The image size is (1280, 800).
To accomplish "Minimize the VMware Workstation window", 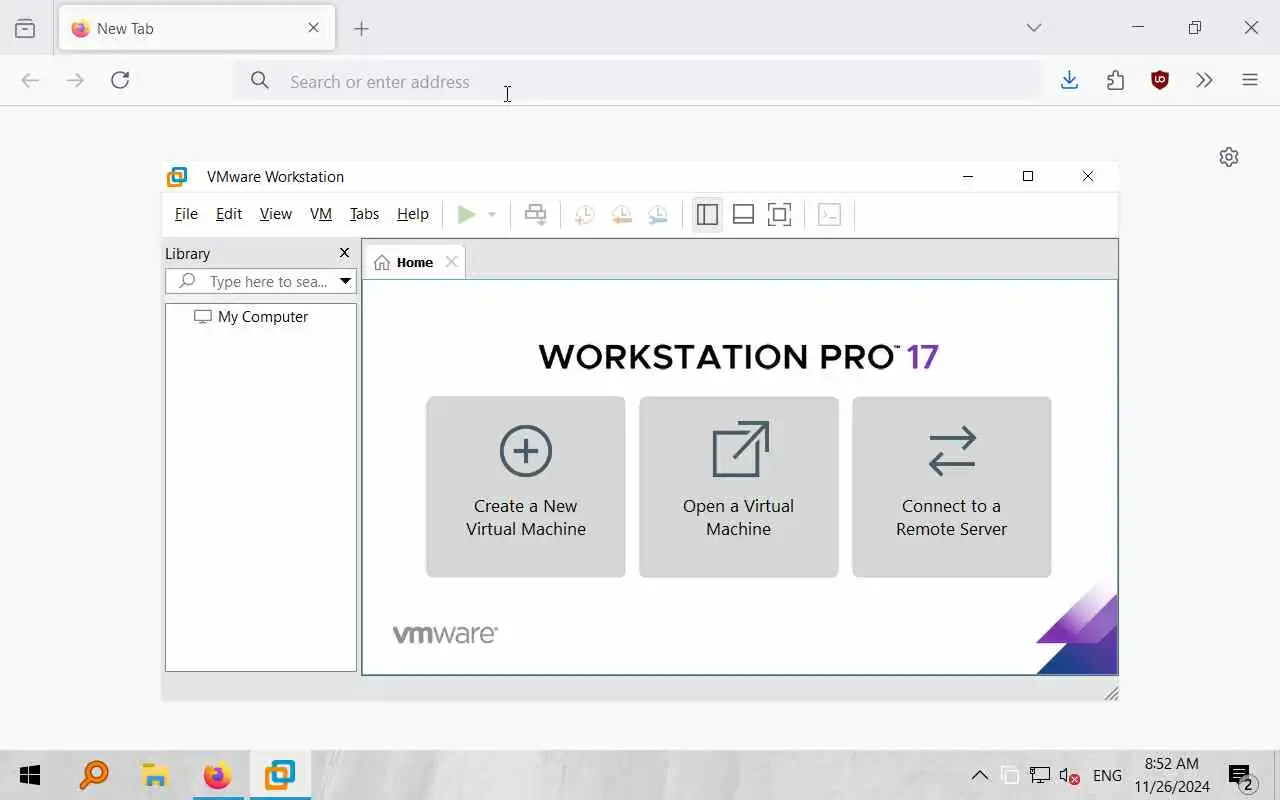I will tap(968, 177).
